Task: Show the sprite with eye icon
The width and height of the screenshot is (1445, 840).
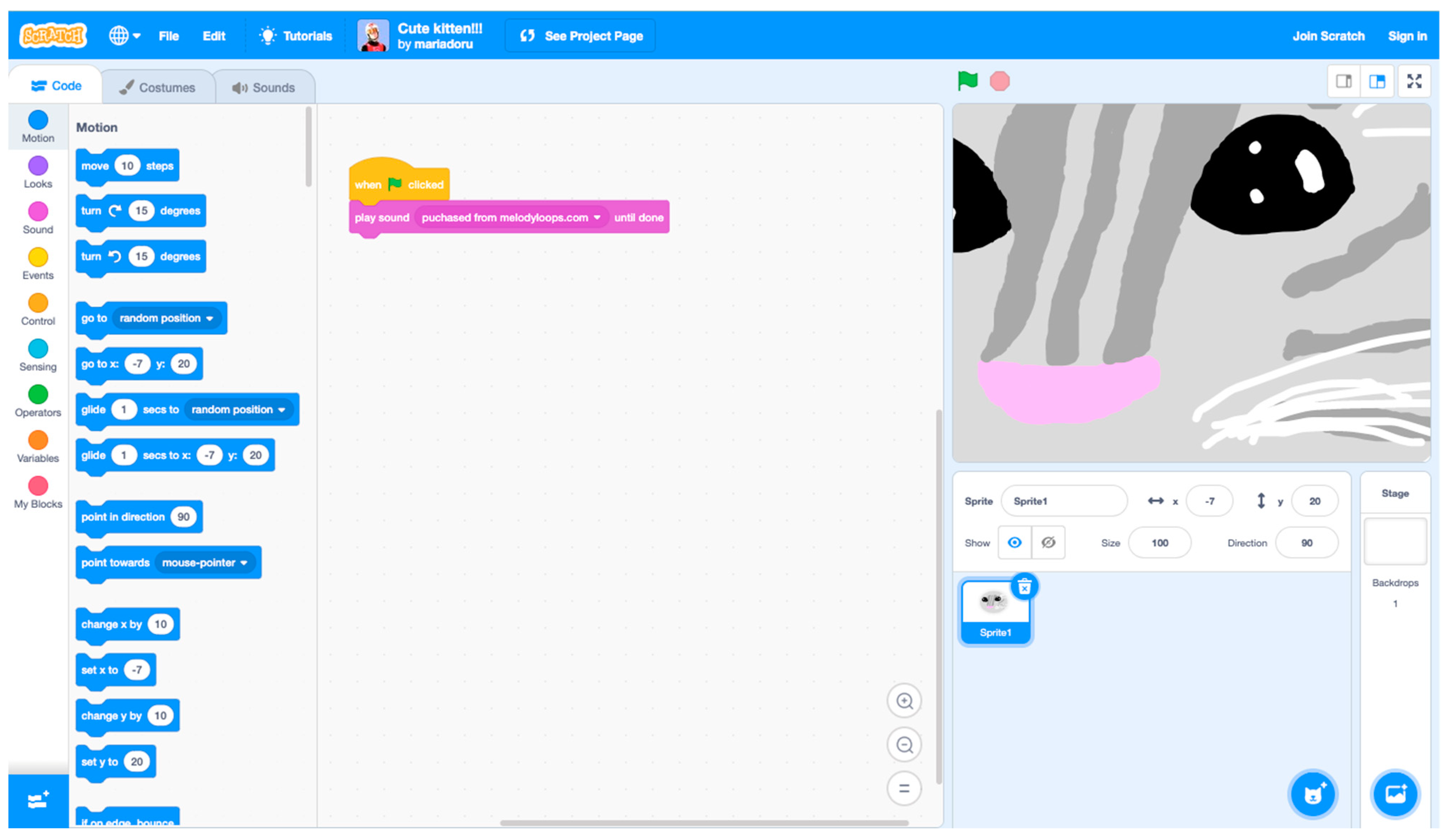Action: (1014, 542)
